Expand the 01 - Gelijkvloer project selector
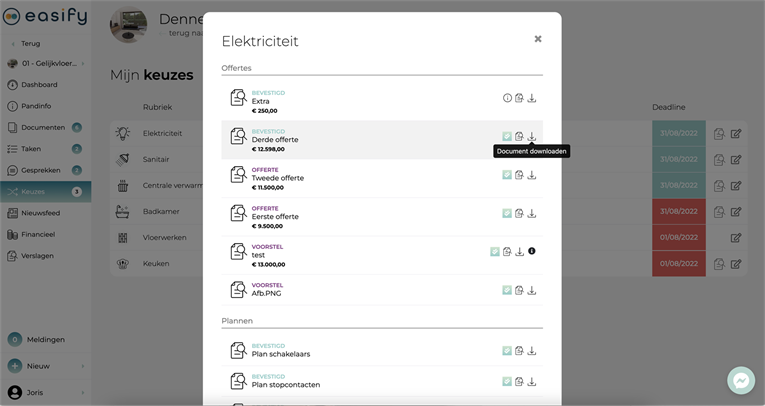 (45, 64)
